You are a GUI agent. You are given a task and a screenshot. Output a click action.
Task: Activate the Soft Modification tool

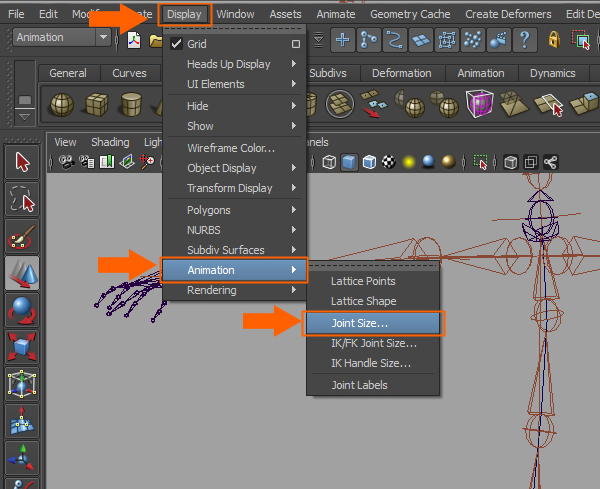pyautogui.click(x=22, y=421)
